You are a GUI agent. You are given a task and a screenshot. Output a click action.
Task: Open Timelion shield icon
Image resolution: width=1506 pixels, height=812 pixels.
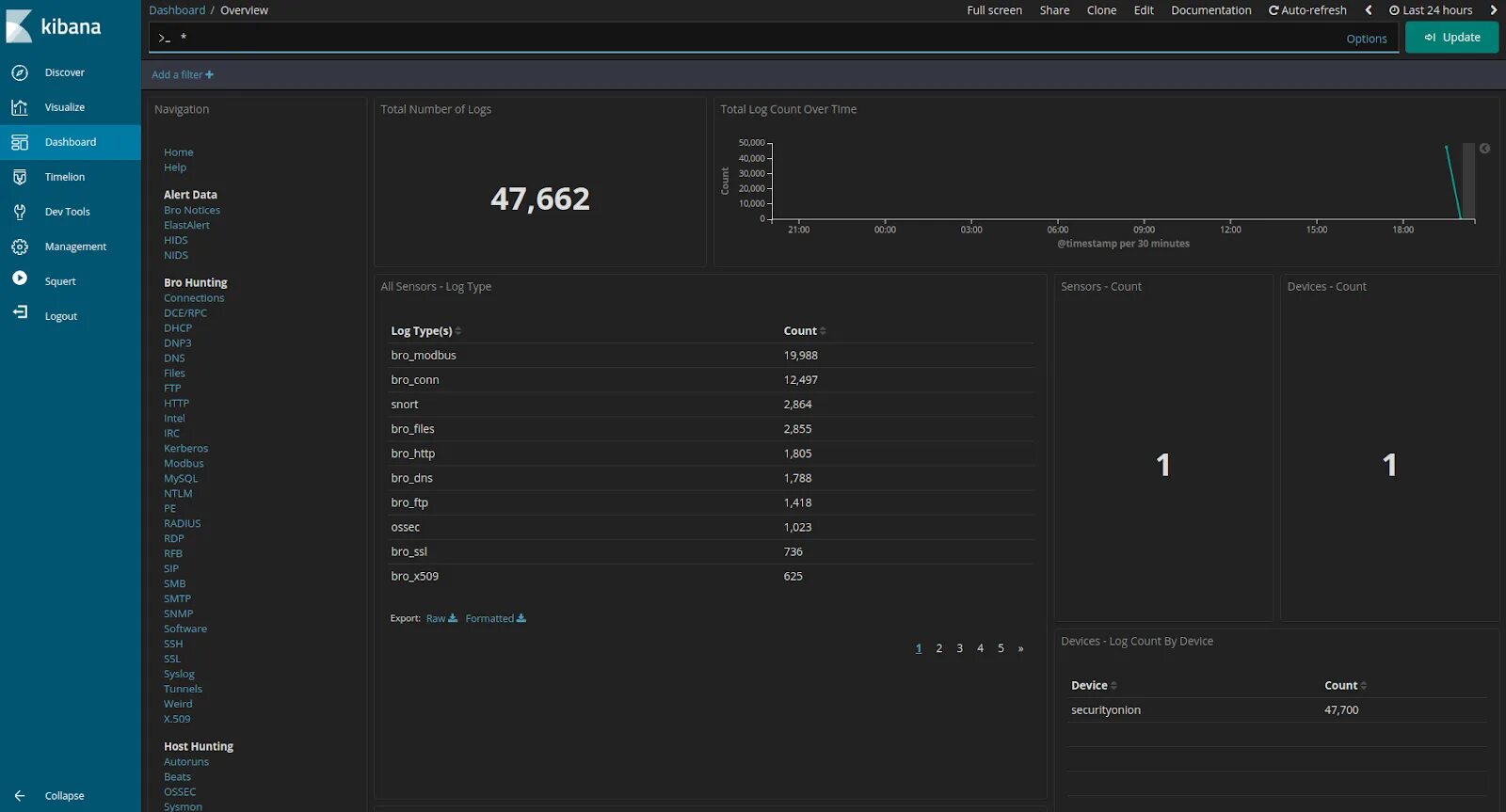(20, 177)
